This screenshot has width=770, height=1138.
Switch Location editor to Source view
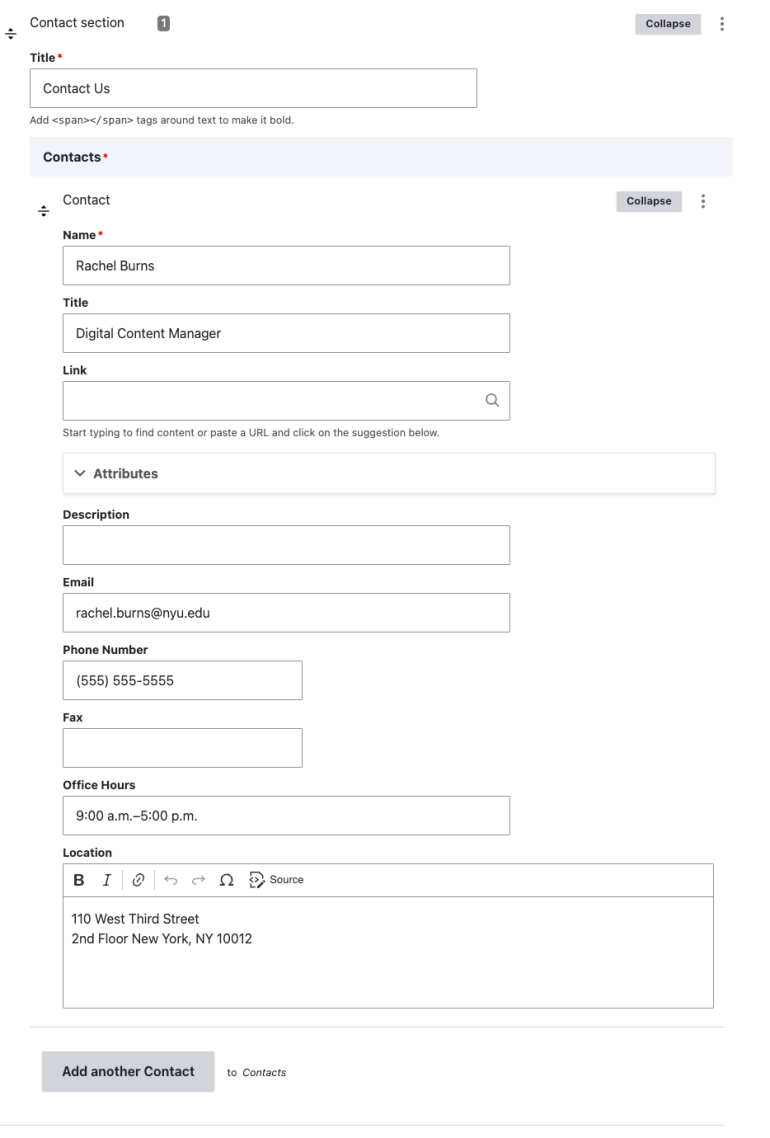click(276, 880)
